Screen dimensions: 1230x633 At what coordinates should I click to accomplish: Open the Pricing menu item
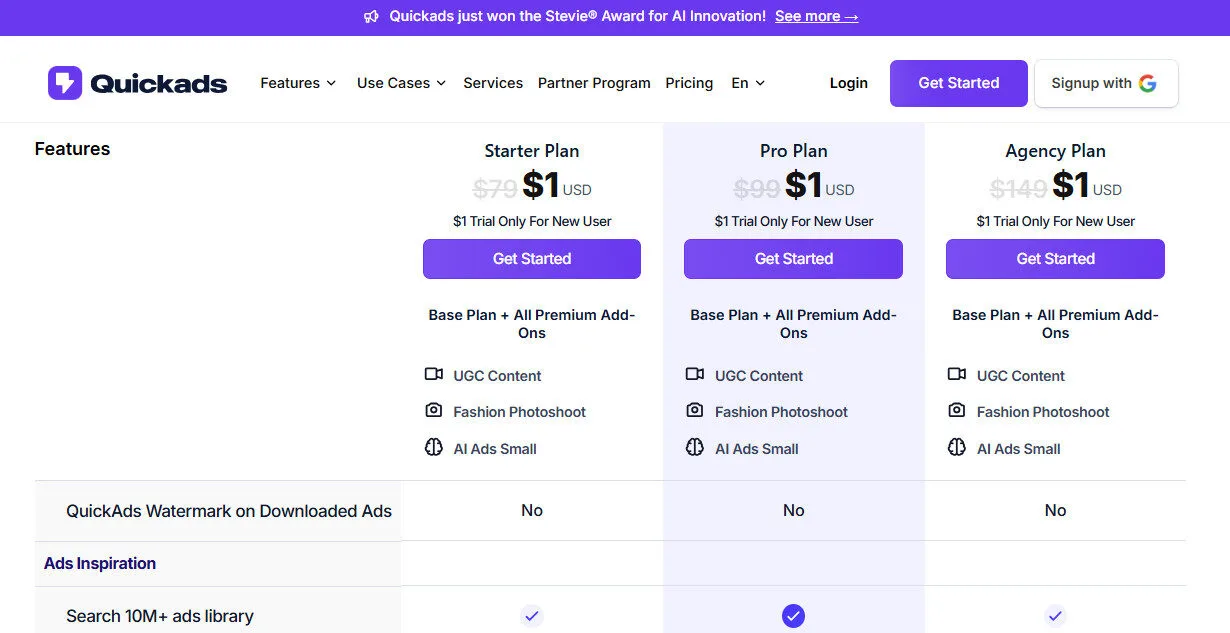(x=689, y=83)
